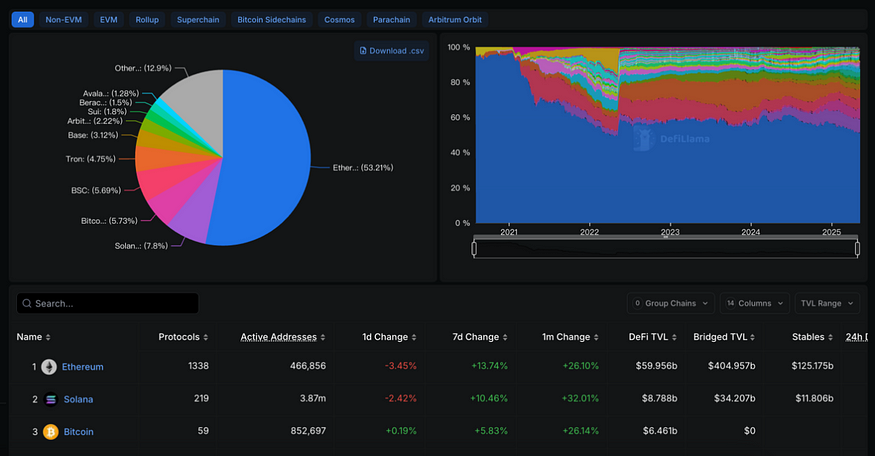Sort table by Protocols column arrows
Viewport: 875px width, 456px height.
[x=206, y=337]
